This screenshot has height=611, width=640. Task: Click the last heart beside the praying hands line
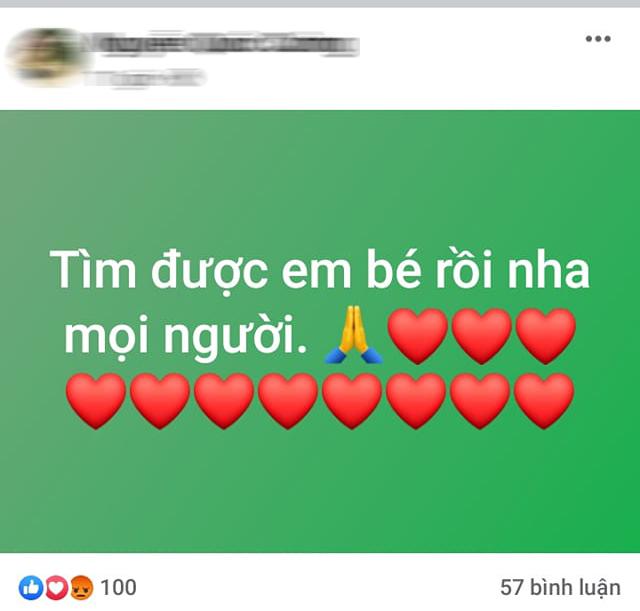point(546,335)
